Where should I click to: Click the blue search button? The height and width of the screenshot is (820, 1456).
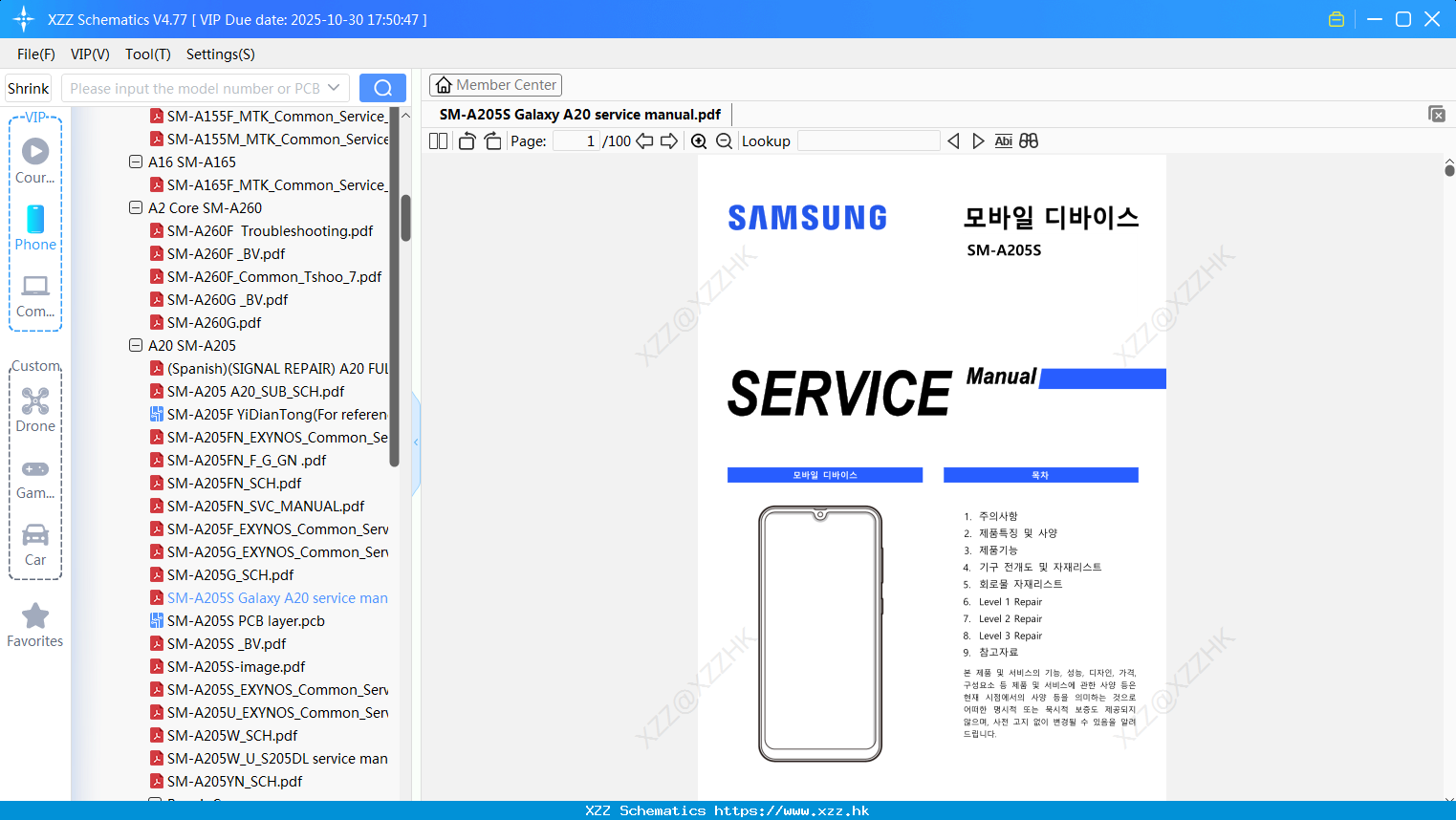click(382, 88)
